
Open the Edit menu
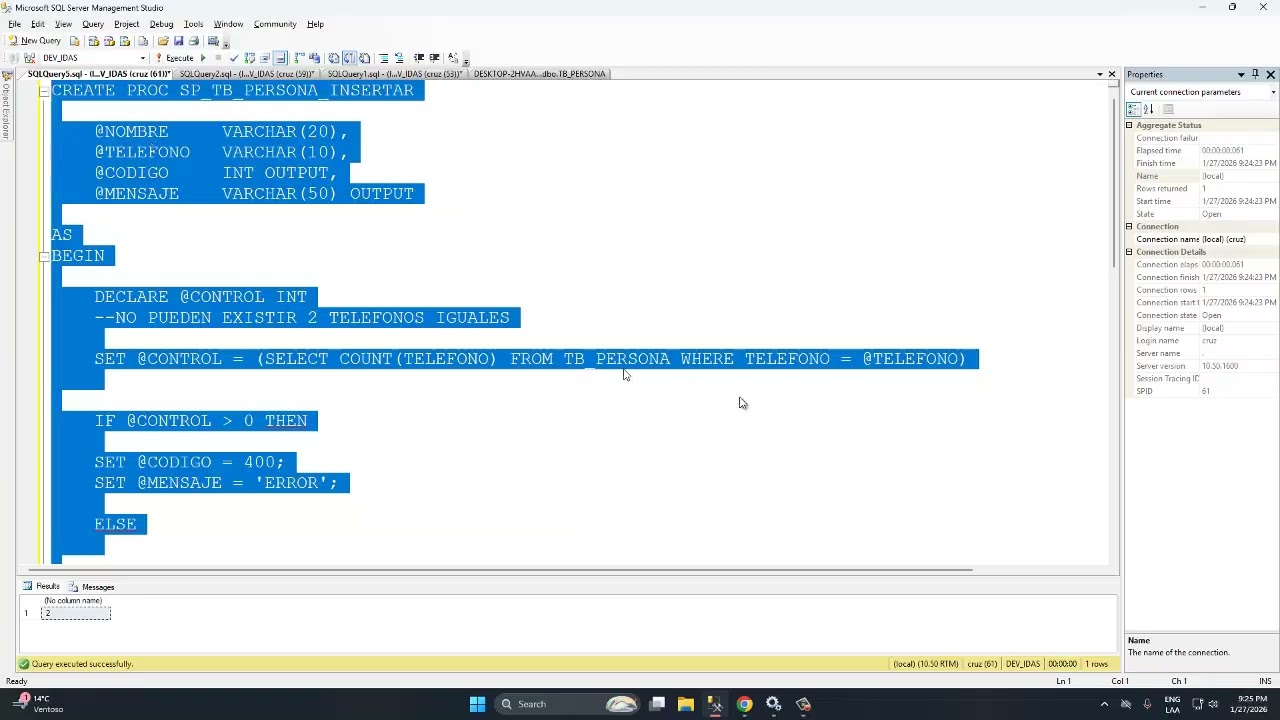tap(37, 24)
